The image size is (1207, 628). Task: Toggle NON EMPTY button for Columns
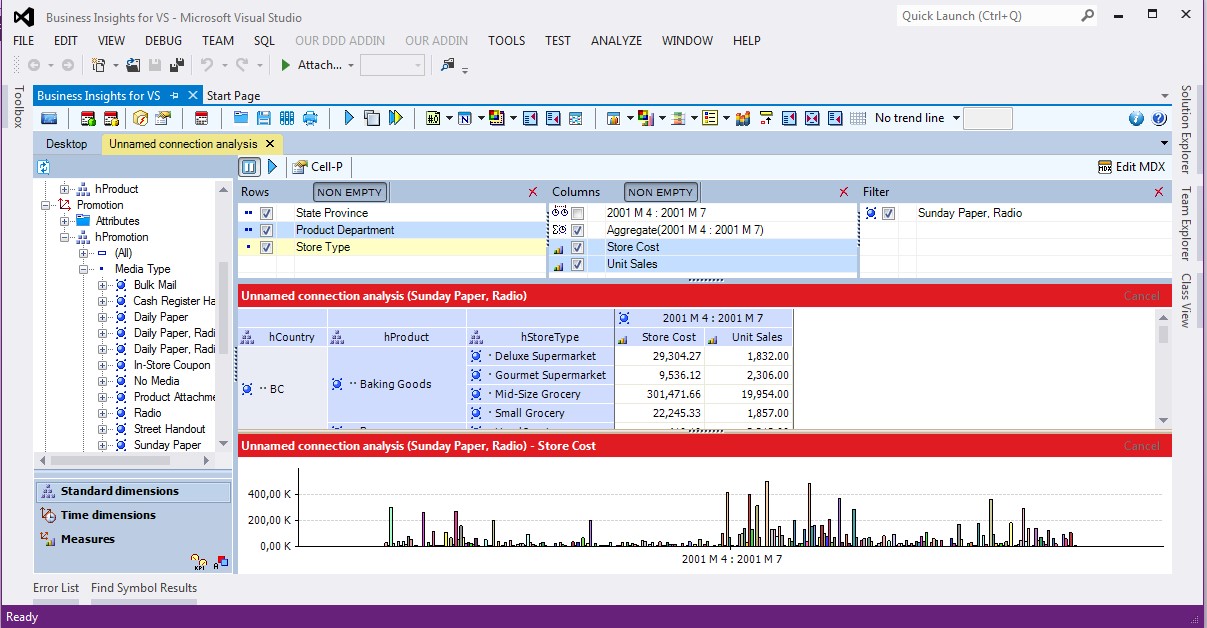click(660, 192)
